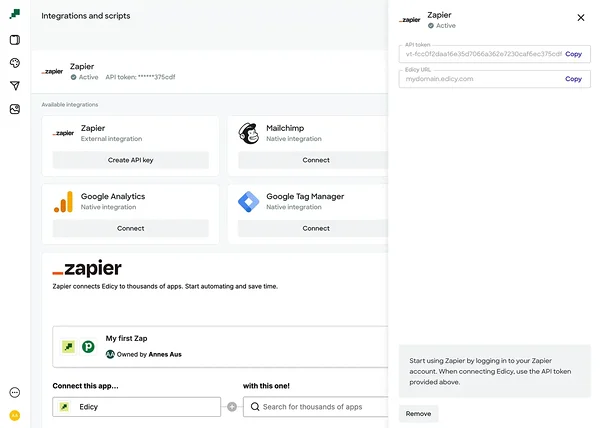This screenshot has height=428, width=600.
Task: Click the green Active status check in side panel
Action: 431,26
